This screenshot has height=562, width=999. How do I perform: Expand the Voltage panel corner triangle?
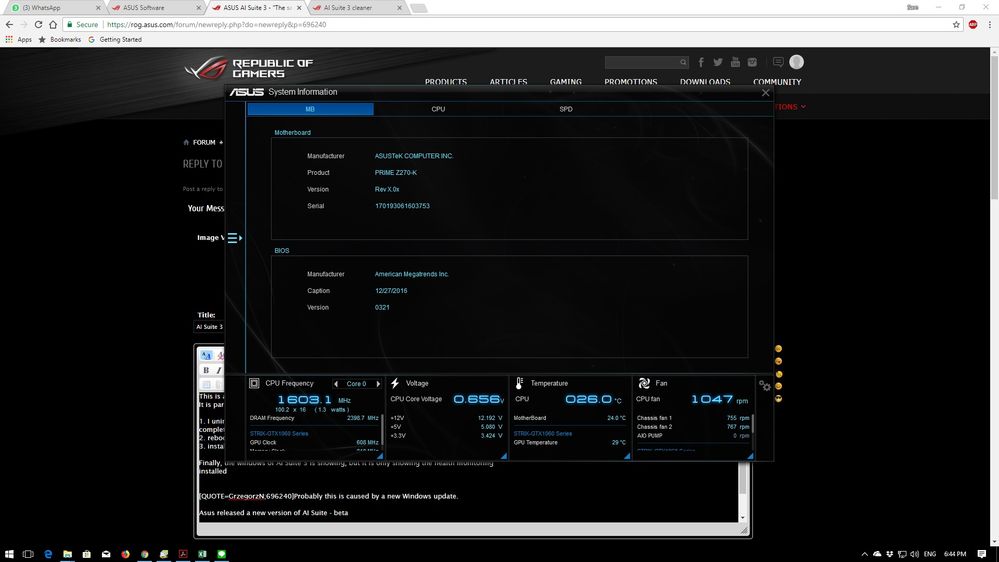click(503, 456)
